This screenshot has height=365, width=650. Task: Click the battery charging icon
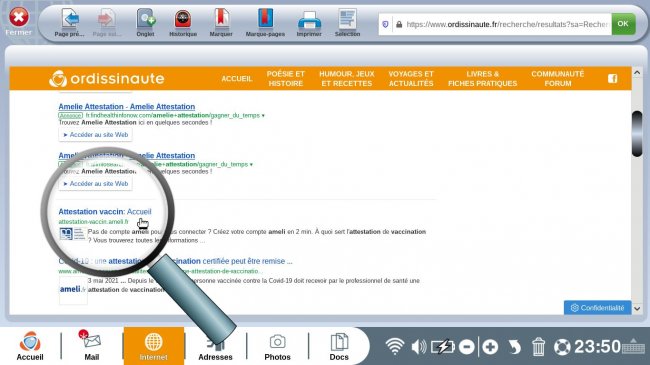tap(443, 346)
